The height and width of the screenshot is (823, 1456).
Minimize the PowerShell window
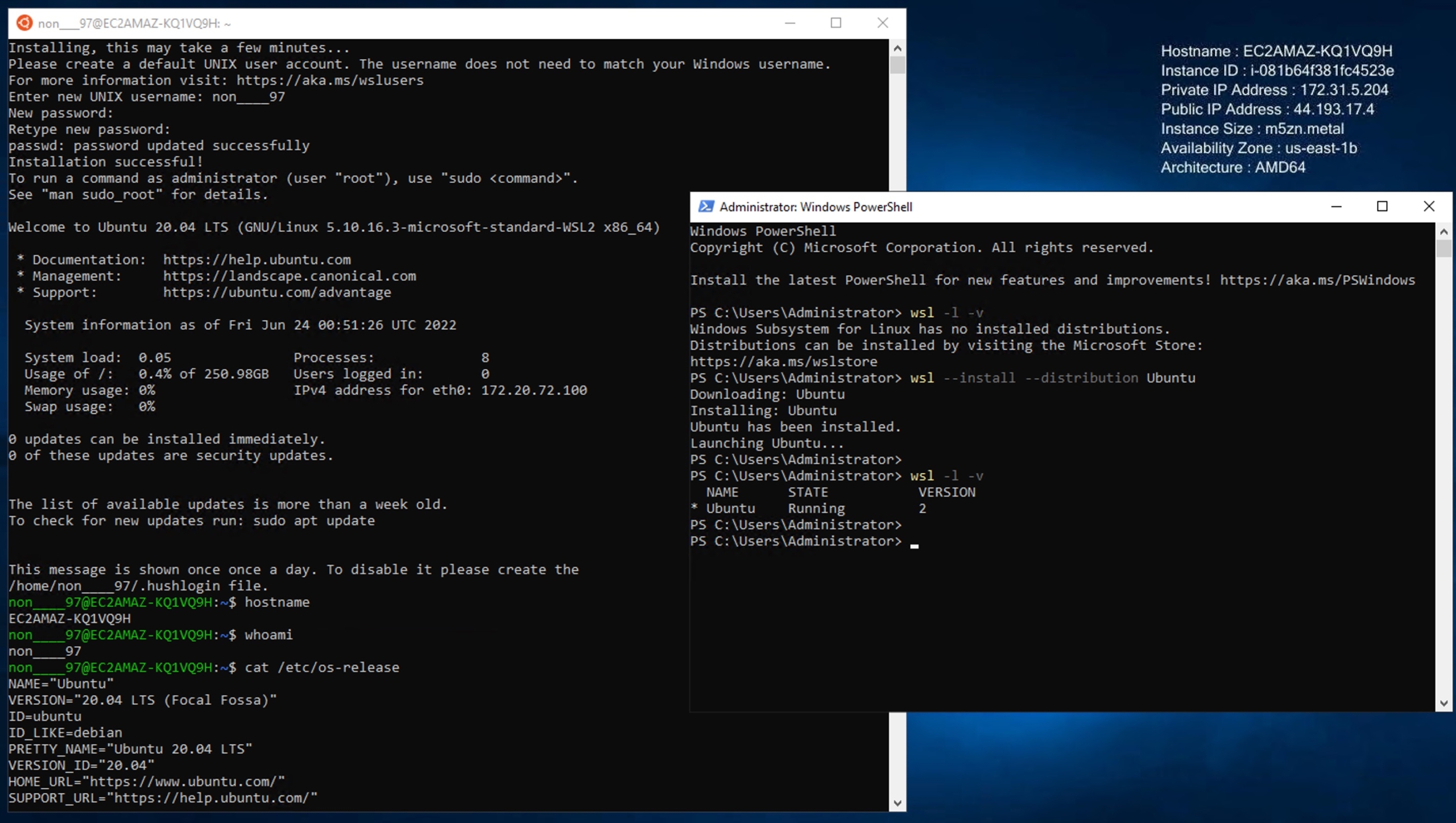click(1336, 206)
